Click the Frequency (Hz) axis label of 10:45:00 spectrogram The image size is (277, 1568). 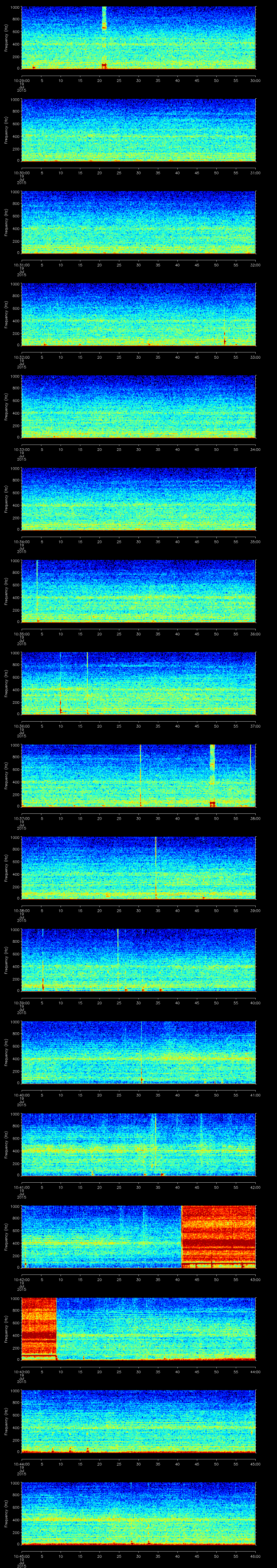(x=6, y=1513)
